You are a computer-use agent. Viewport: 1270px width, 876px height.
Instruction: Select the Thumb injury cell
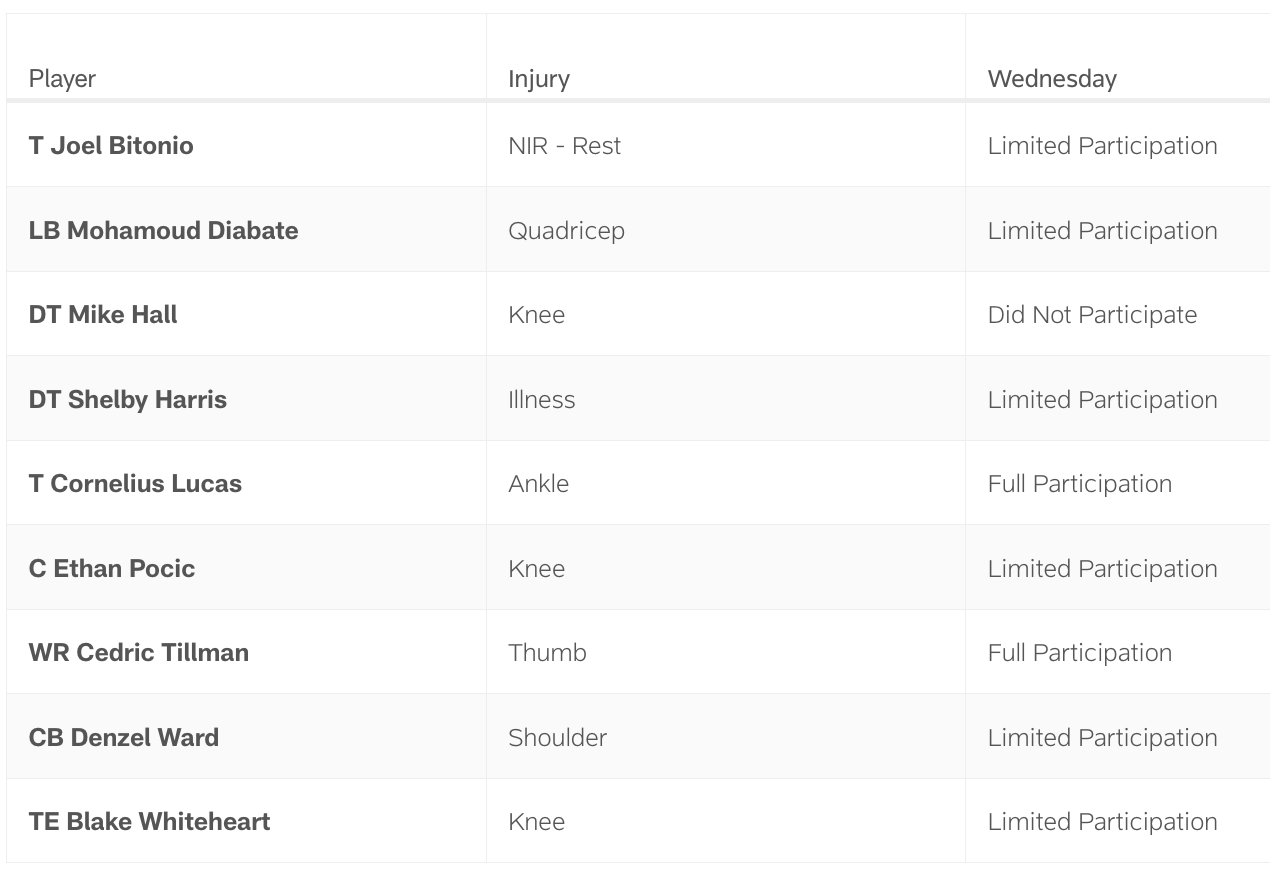coord(547,653)
